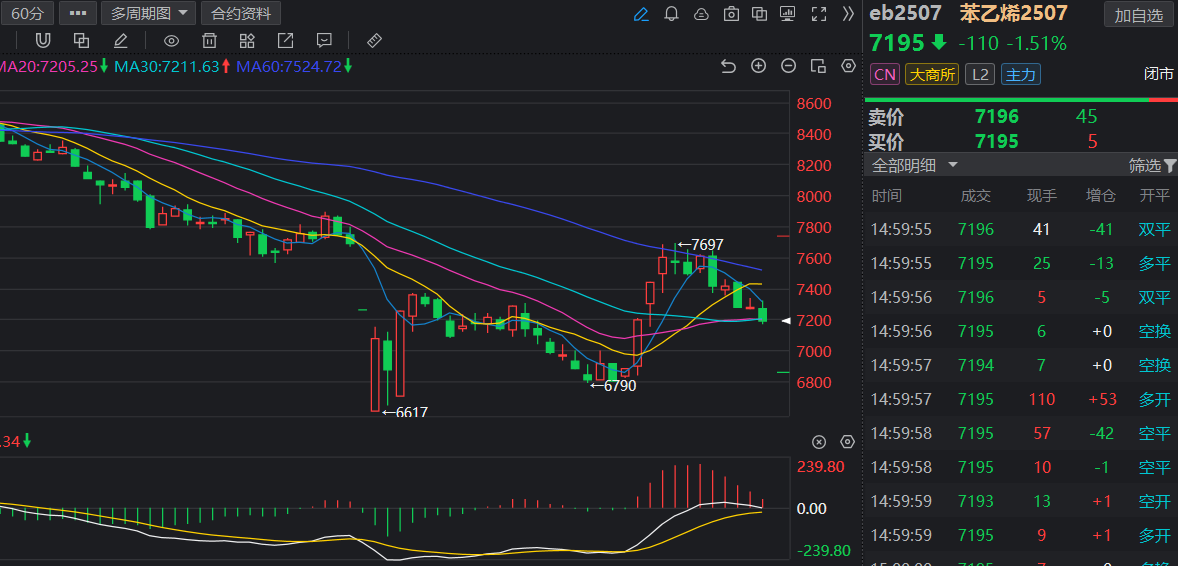Activate the blue drawing pen icon
This screenshot has width=1178, height=566.
641,14
